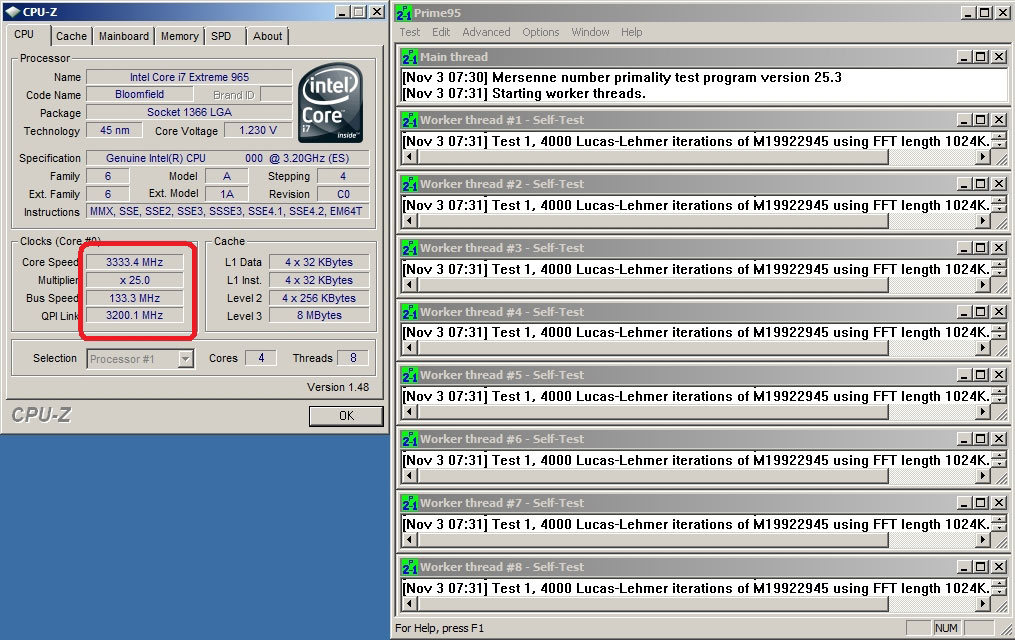Minimize the Worker thread #3 window
The image size is (1015, 640).
[x=965, y=248]
